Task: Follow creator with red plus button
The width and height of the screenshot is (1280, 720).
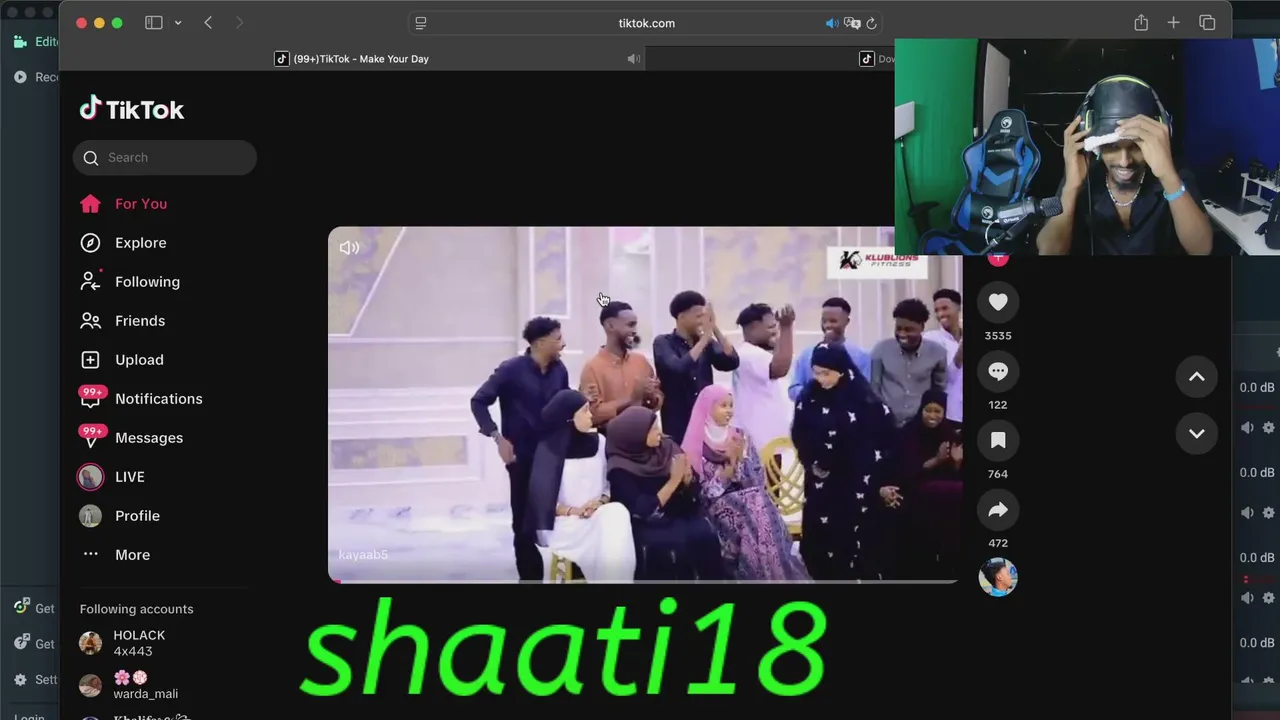Action: click(x=998, y=259)
